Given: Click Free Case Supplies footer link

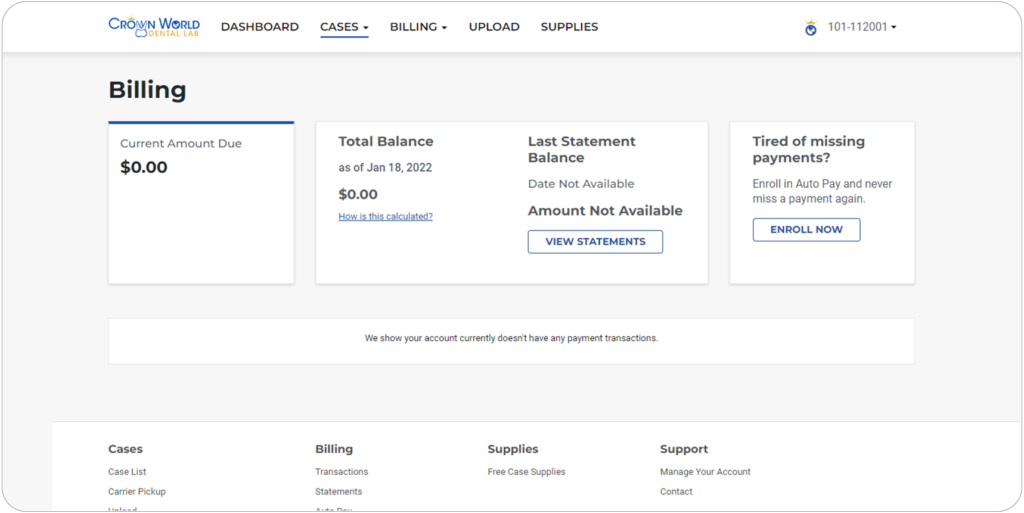Looking at the screenshot, I should coord(526,472).
